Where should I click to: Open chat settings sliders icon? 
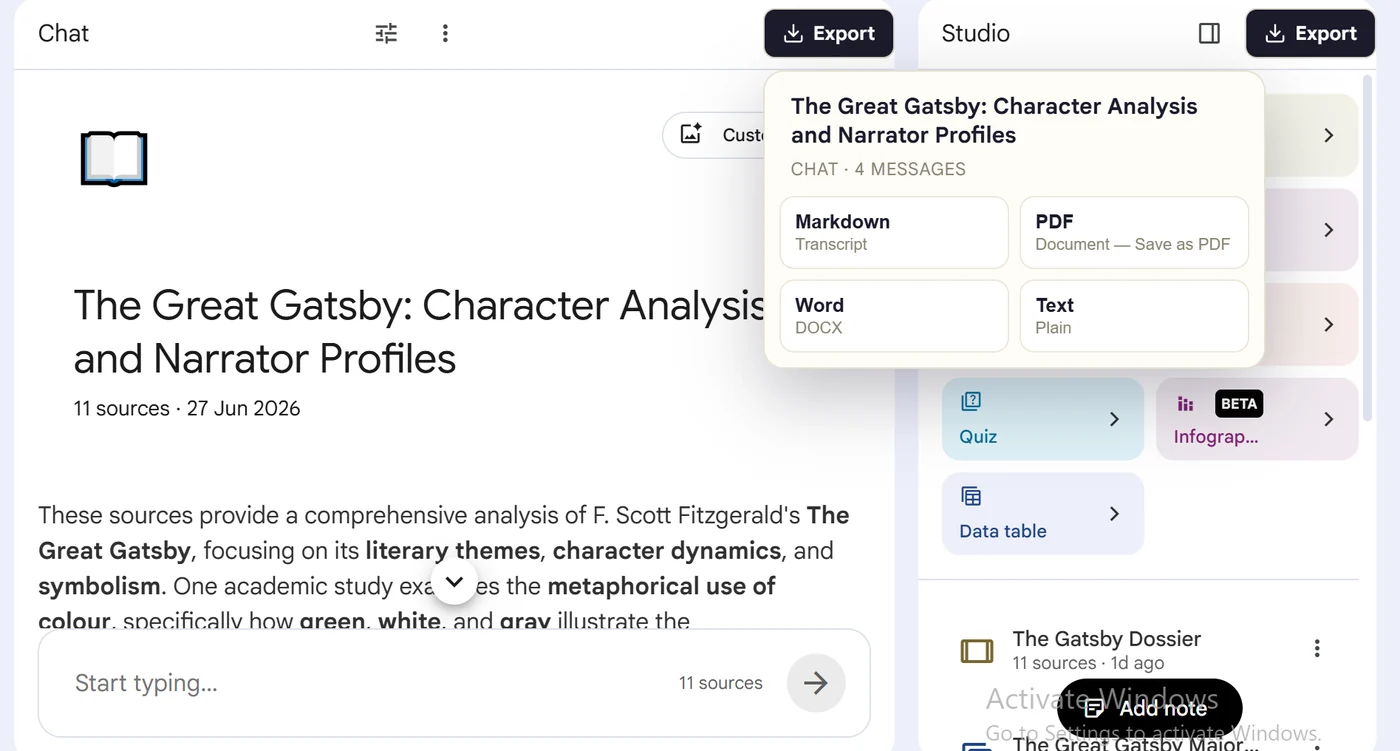(386, 33)
